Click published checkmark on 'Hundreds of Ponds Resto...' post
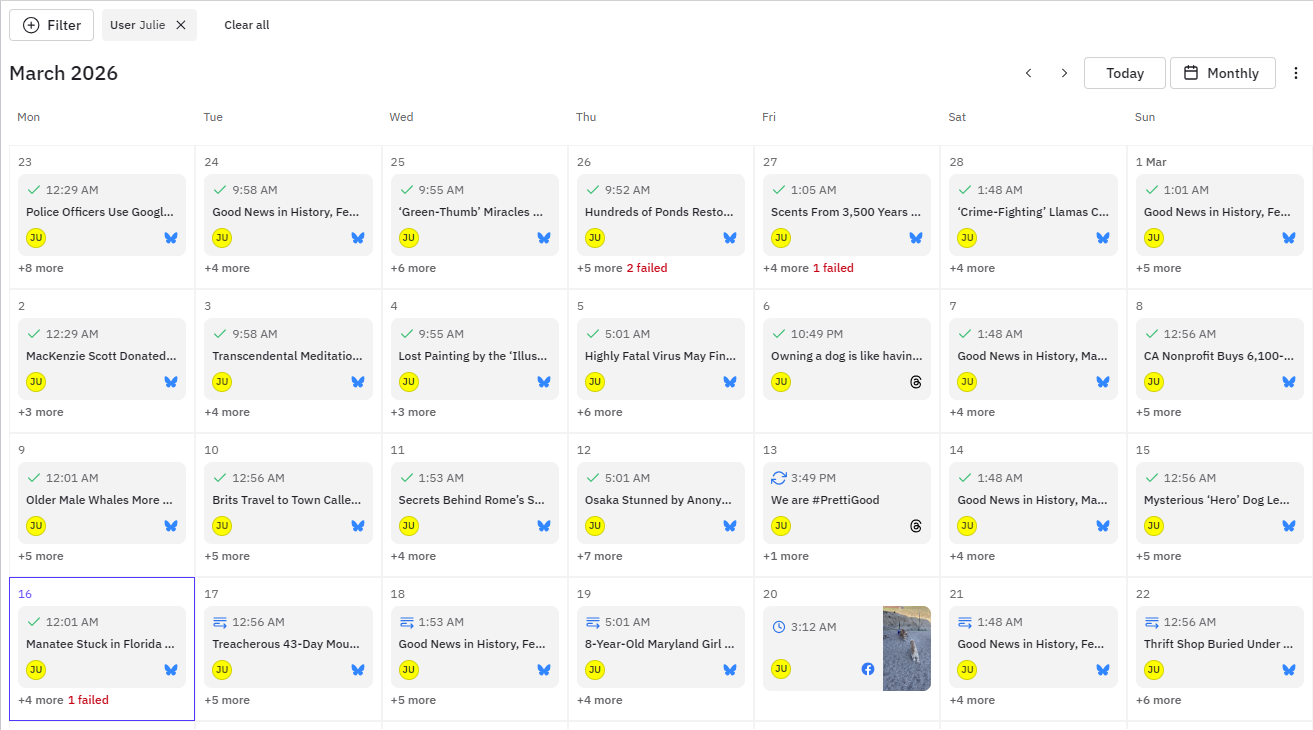The width and height of the screenshot is (1313, 730). [x=593, y=190]
